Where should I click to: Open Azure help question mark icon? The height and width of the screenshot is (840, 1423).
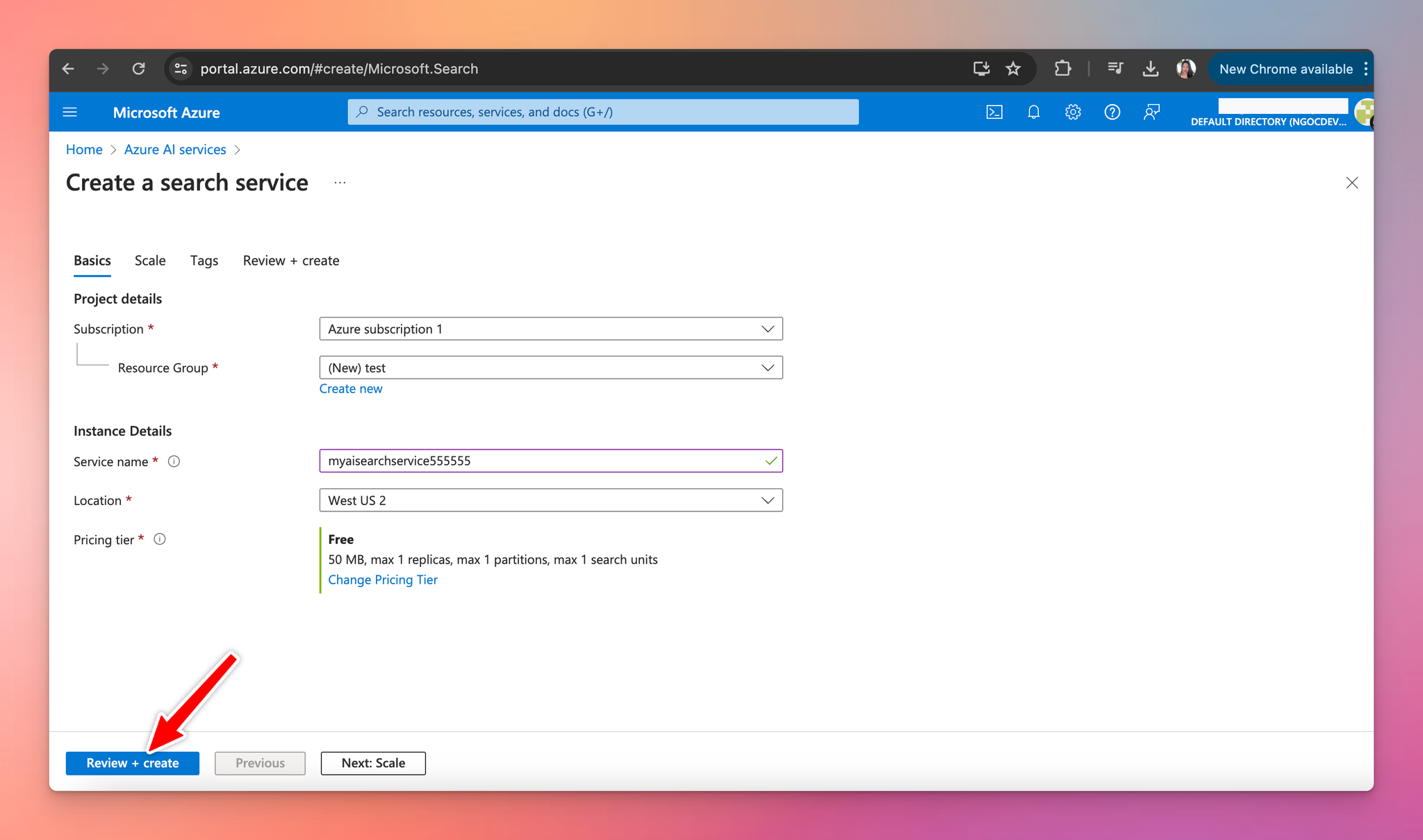click(1112, 112)
